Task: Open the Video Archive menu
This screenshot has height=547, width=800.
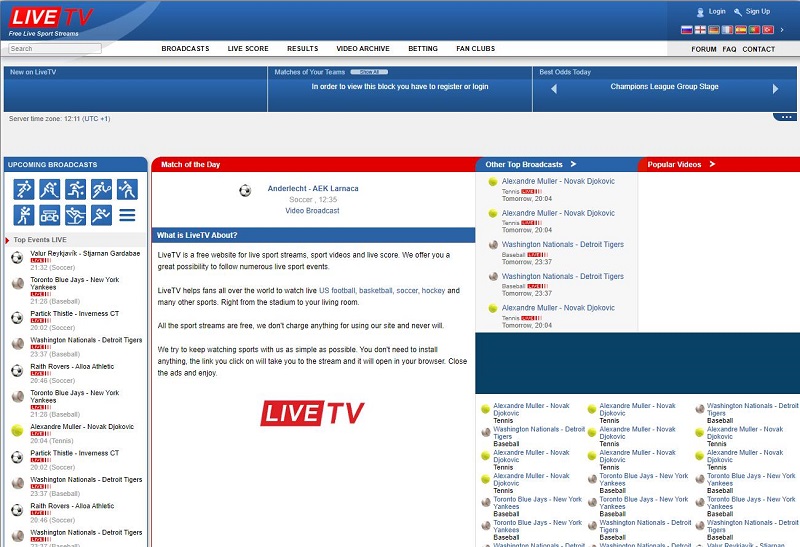Action: point(363,48)
